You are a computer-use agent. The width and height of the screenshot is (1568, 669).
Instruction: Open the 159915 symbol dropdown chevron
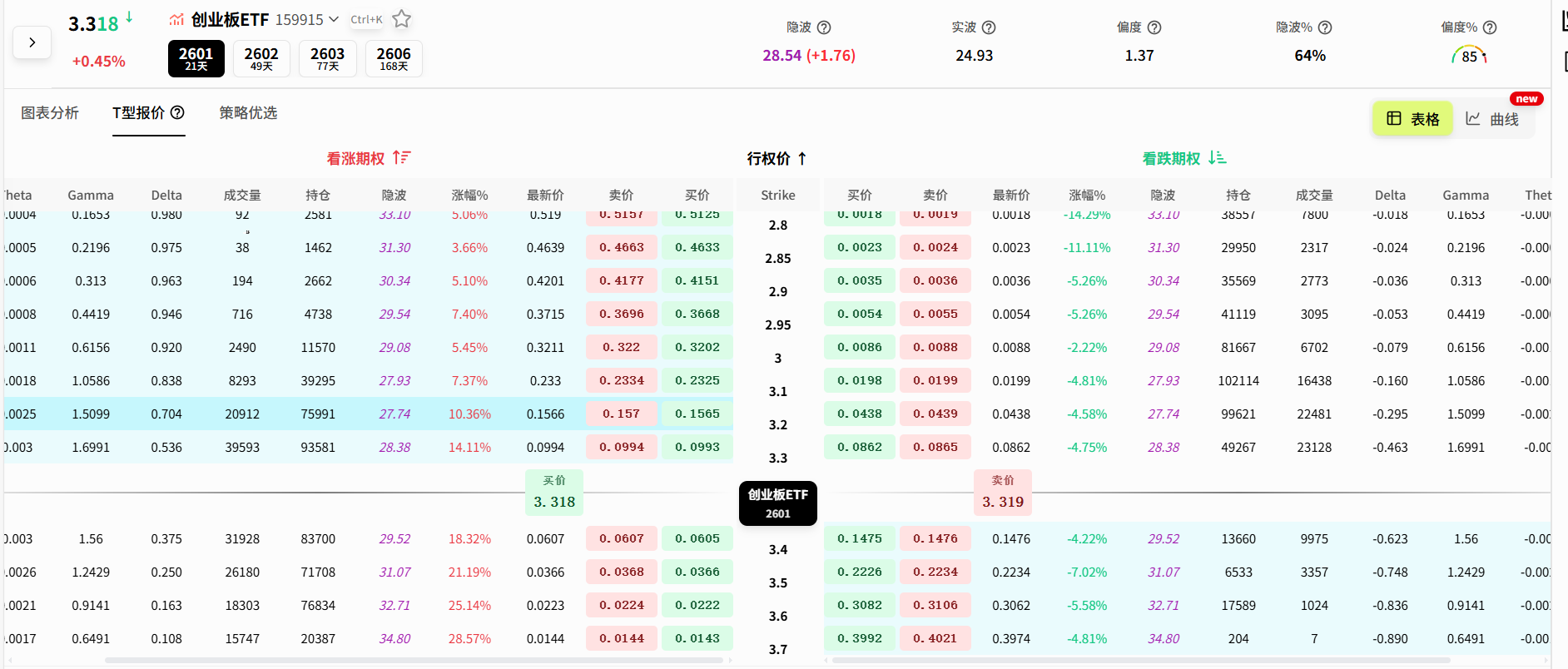click(334, 20)
